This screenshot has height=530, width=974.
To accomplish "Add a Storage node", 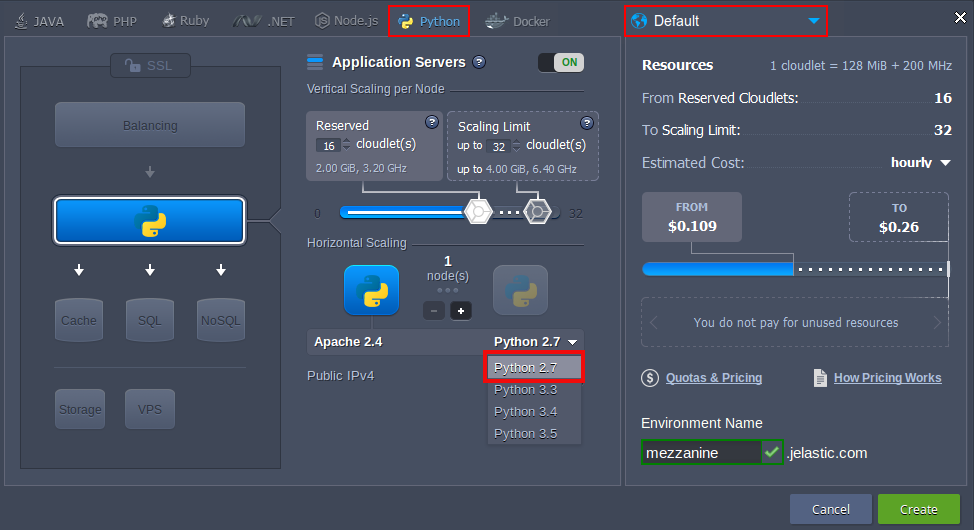I will click(x=80, y=409).
